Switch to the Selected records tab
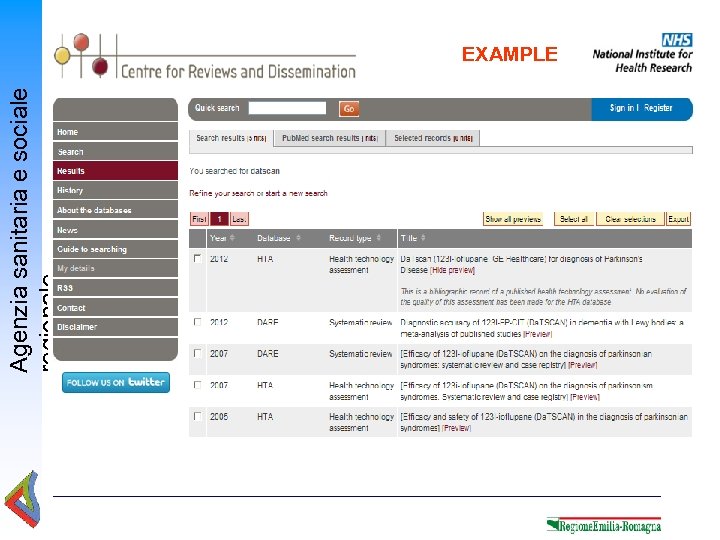720x540 pixels. pyautogui.click(x=433, y=138)
